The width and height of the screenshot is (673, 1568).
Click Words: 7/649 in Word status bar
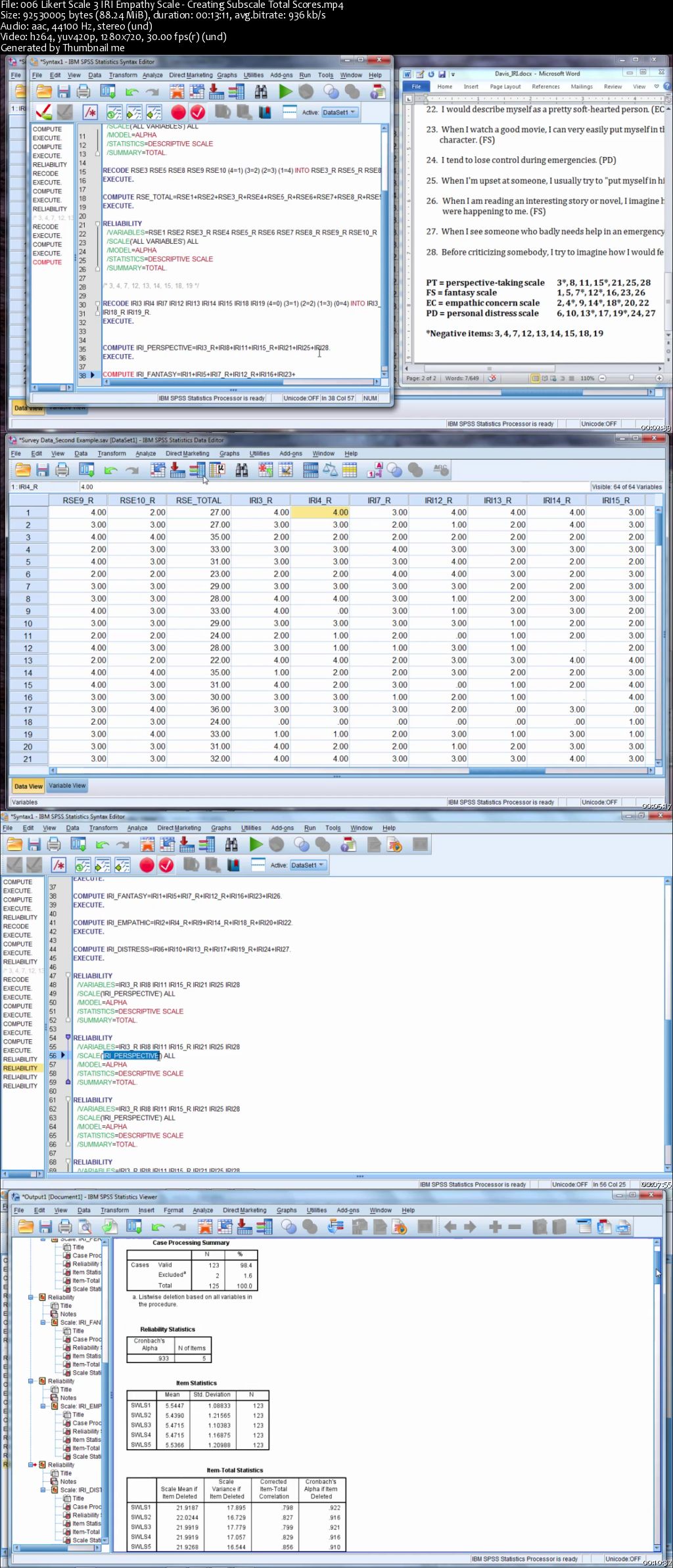[x=462, y=378]
